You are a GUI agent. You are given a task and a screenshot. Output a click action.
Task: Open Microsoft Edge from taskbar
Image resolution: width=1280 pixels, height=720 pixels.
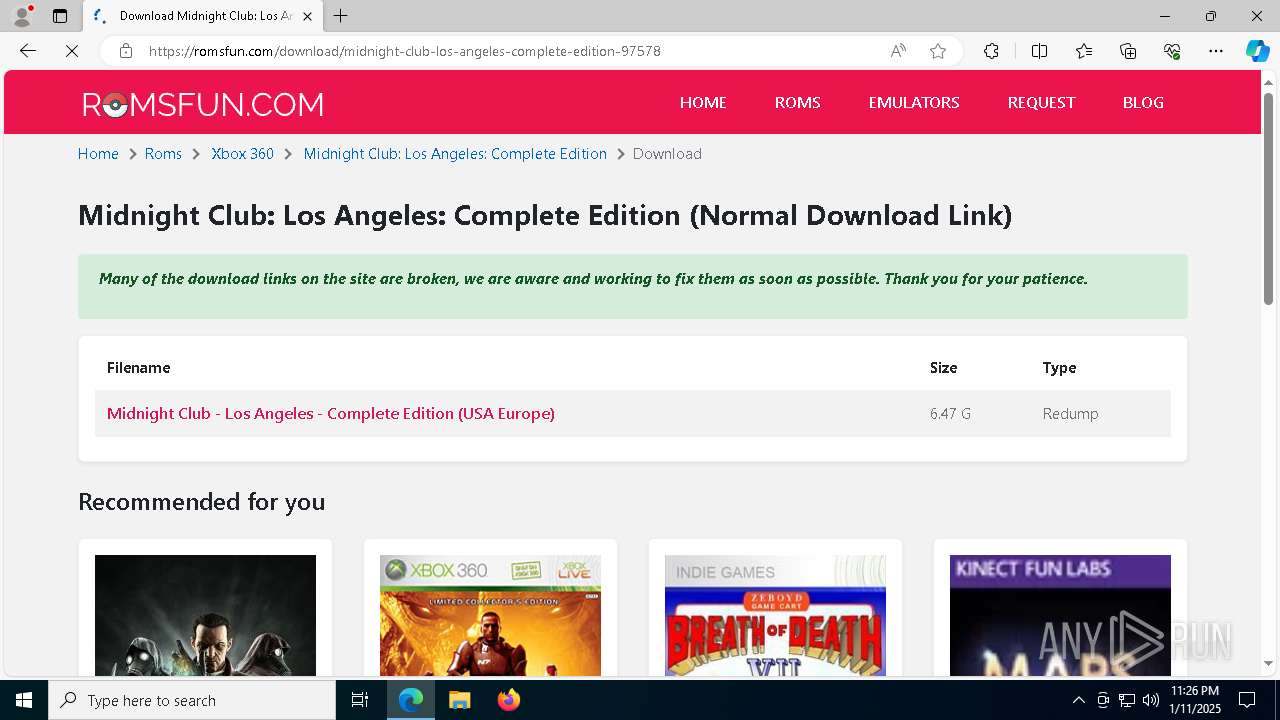point(411,700)
